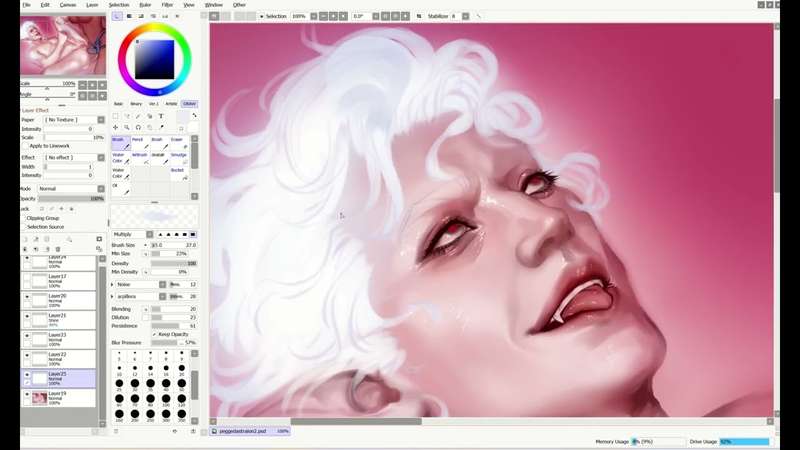
Task: Switch to the Artistic brush tab
Action: pyautogui.click(x=171, y=103)
